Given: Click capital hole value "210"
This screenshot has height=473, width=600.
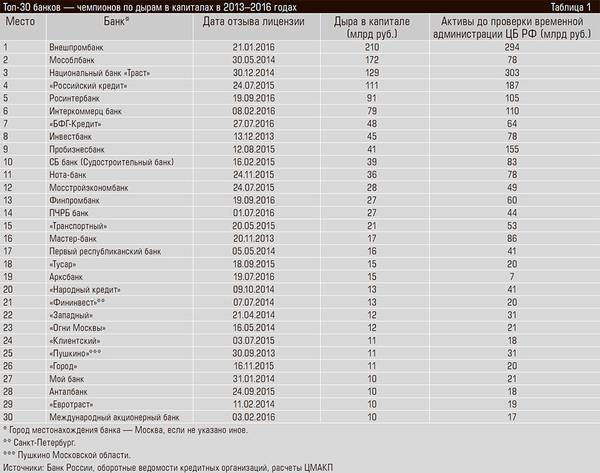Looking at the screenshot, I should [x=372, y=47].
